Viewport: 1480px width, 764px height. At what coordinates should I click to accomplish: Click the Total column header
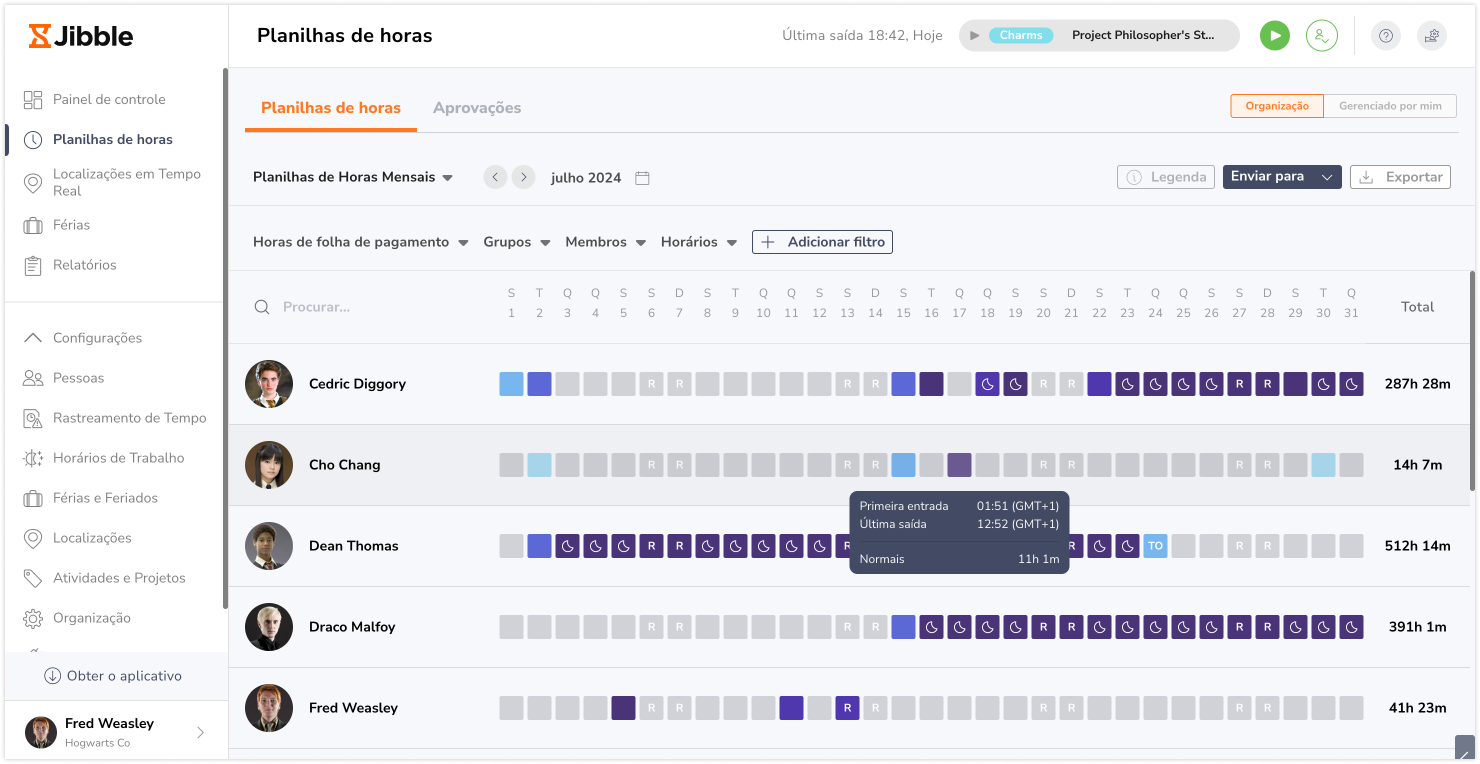pos(1417,307)
